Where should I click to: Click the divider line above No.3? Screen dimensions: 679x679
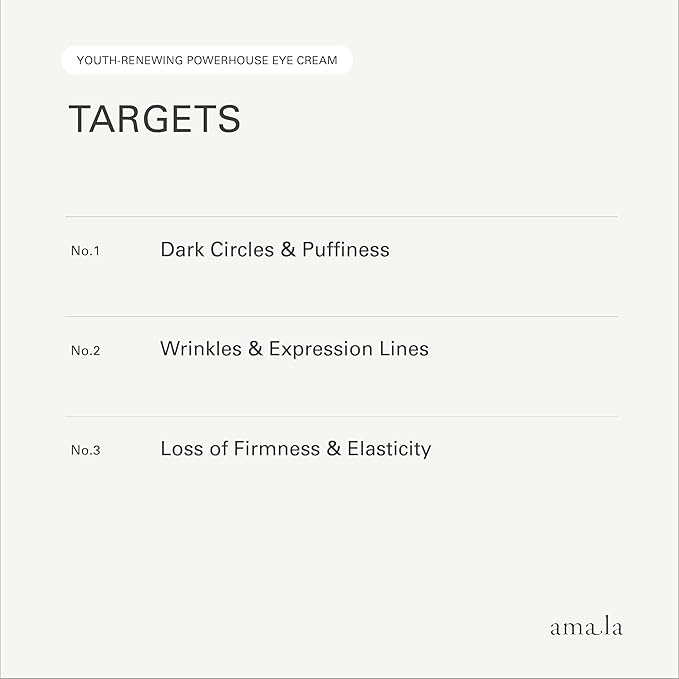coord(341,417)
